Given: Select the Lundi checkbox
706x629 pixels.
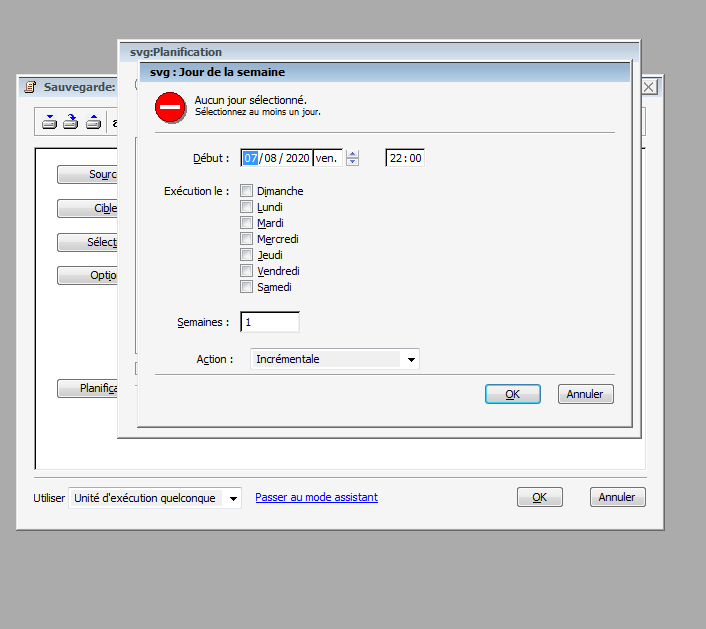Looking at the screenshot, I should pos(247,207).
